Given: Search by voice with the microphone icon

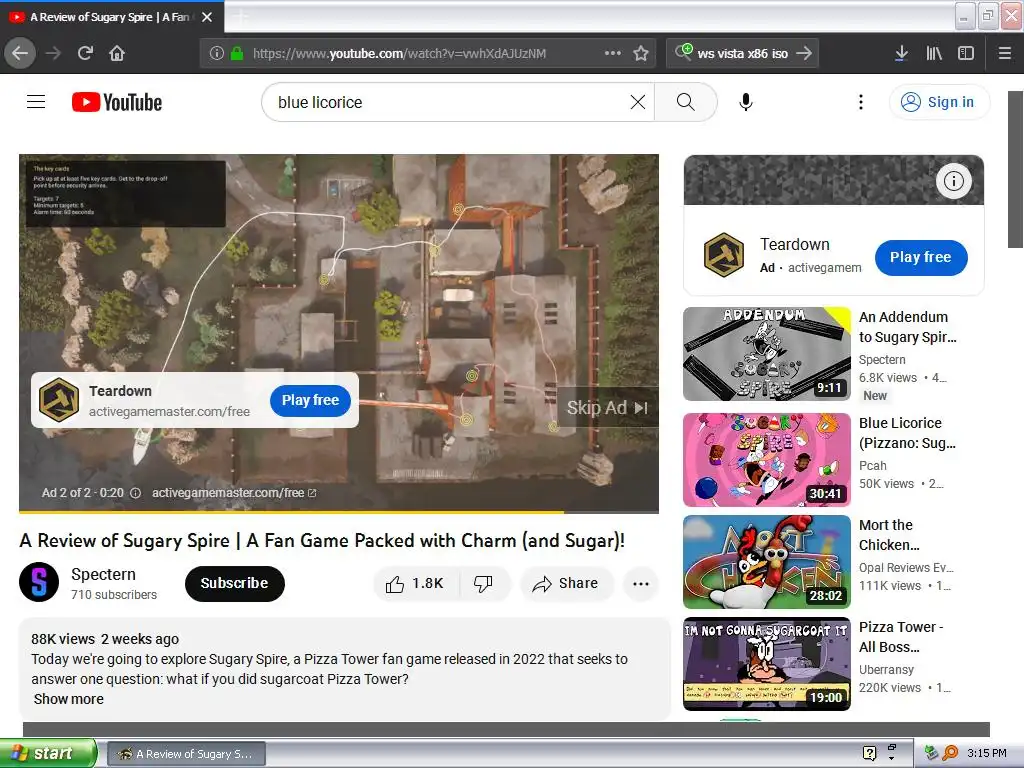Looking at the screenshot, I should click(746, 102).
